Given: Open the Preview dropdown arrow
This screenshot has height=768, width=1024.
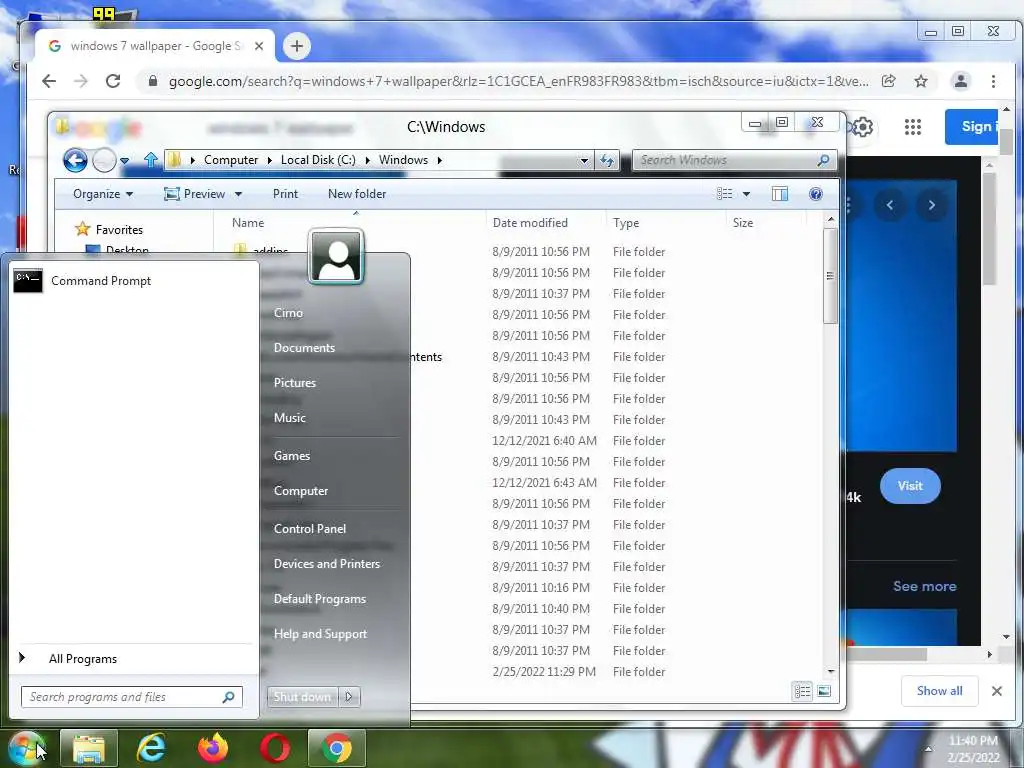Looking at the screenshot, I should tap(238, 194).
